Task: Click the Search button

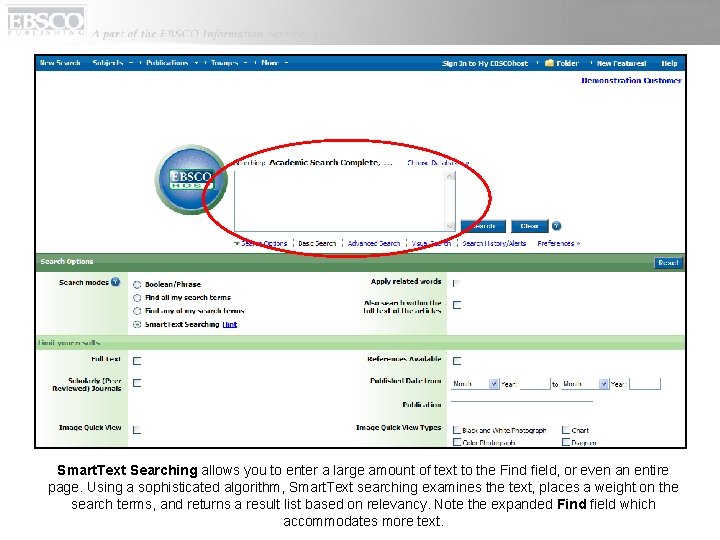Action: click(483, 226)
